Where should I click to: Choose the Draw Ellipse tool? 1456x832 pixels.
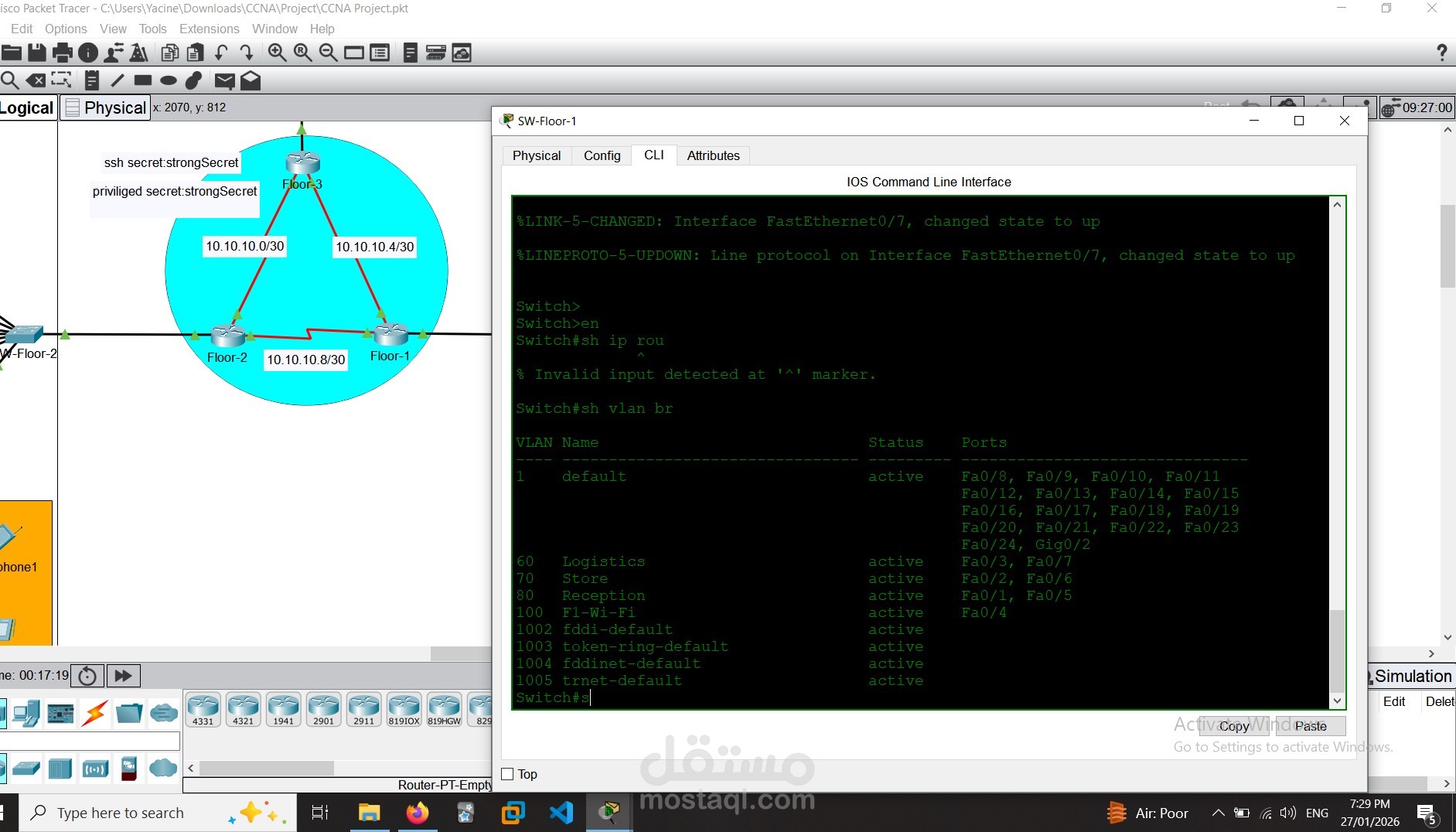point(169,80)
